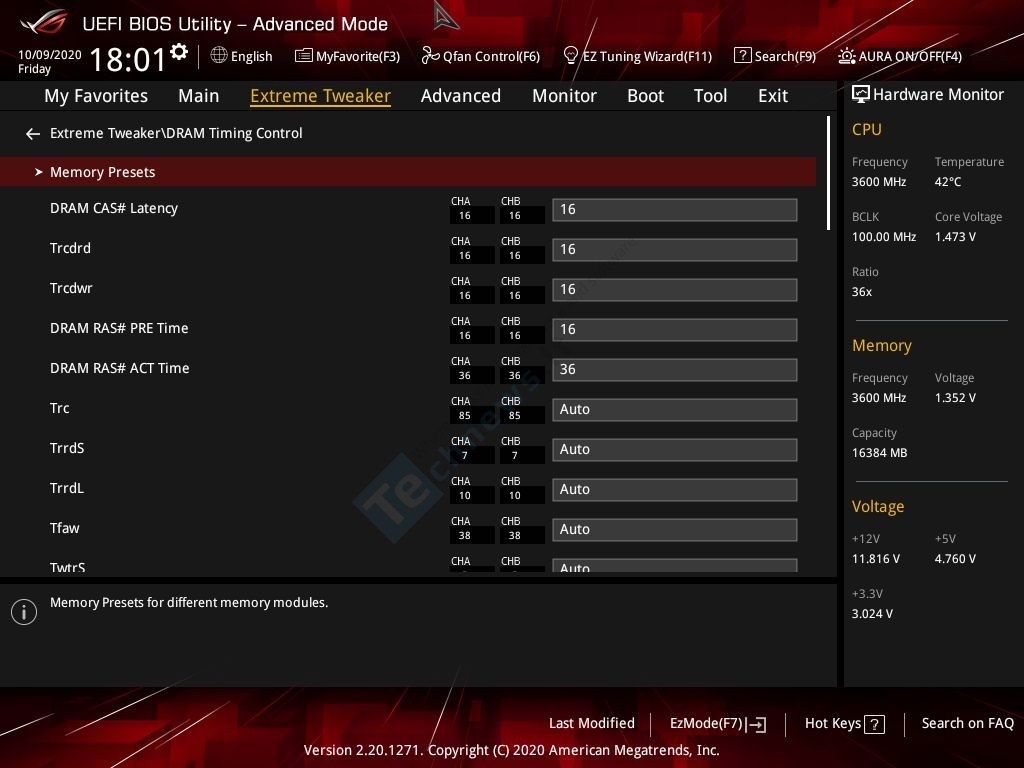Switch to the Main tab
This screenshot has height=768, width=1024.
click(x=199, y=96)
